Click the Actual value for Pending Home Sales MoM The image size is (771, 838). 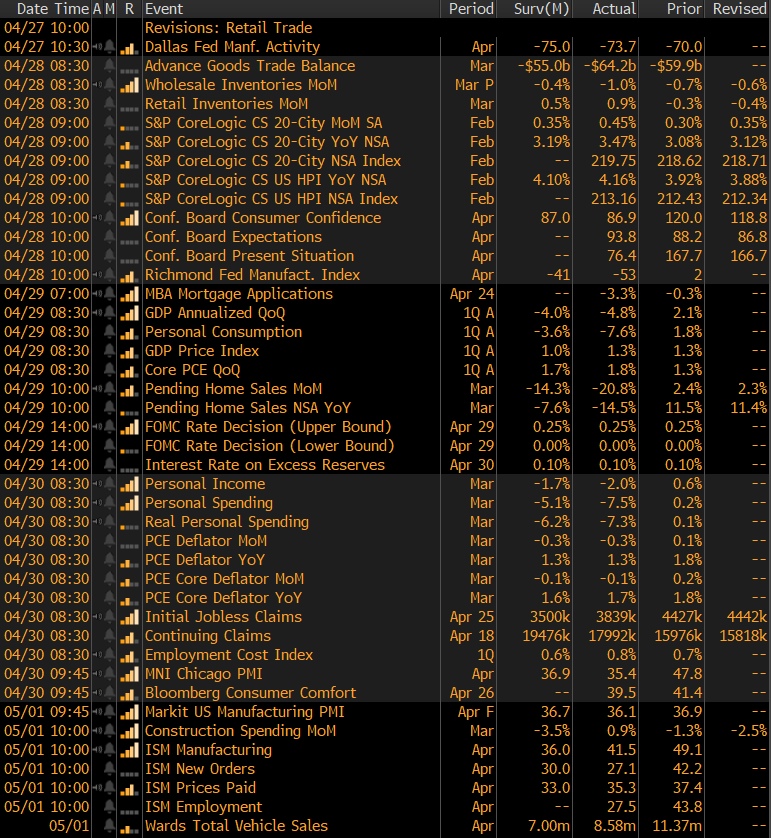(614, 389)
